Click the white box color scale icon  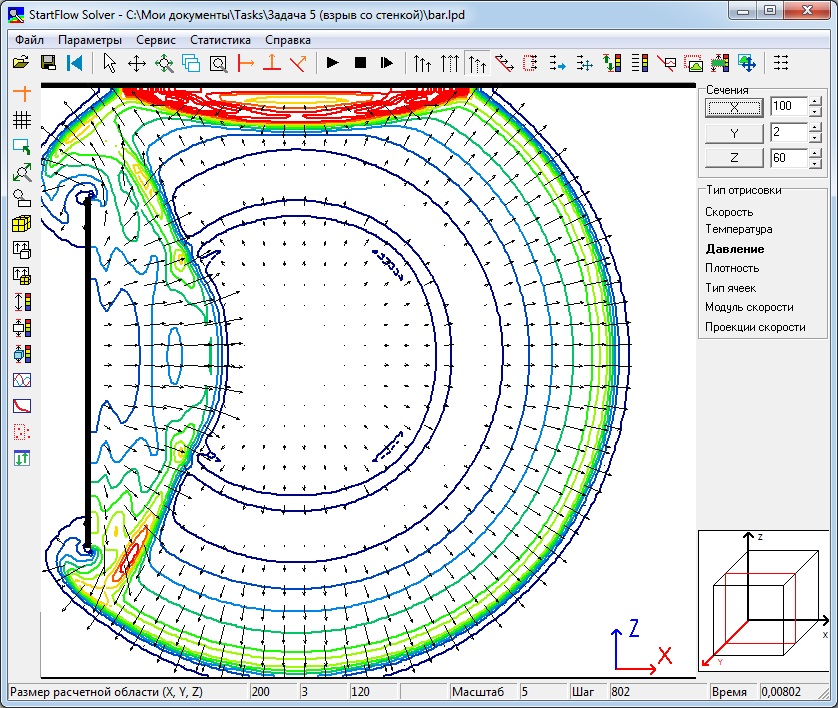[22, 328]
